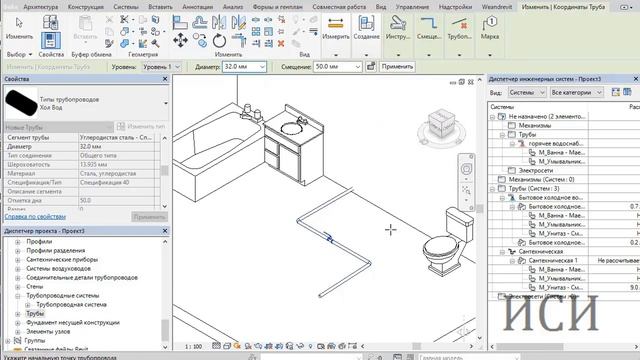Close the Диспетчер проекта panel
Screen dimensions: 640x360
(165, 231)
